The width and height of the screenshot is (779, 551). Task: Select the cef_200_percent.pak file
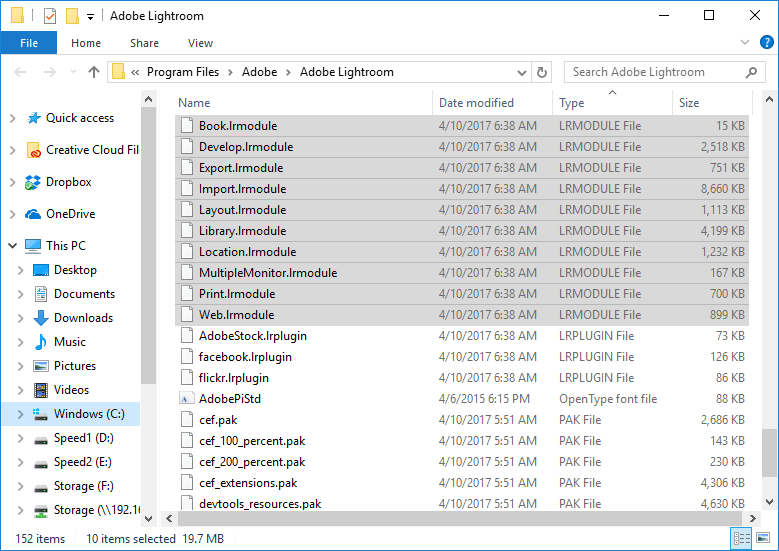point(462,462)
